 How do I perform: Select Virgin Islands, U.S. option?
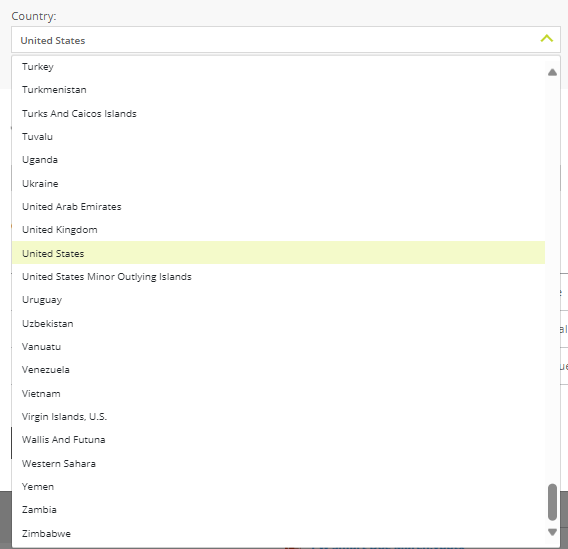pos(278,417)
